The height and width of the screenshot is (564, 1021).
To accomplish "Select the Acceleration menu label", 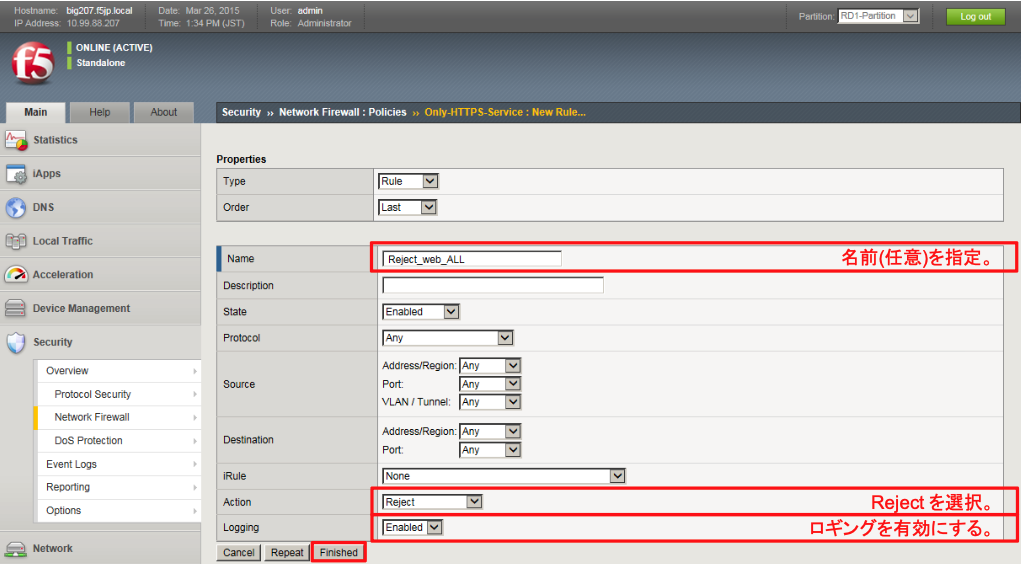I will (x=63, y=275).
